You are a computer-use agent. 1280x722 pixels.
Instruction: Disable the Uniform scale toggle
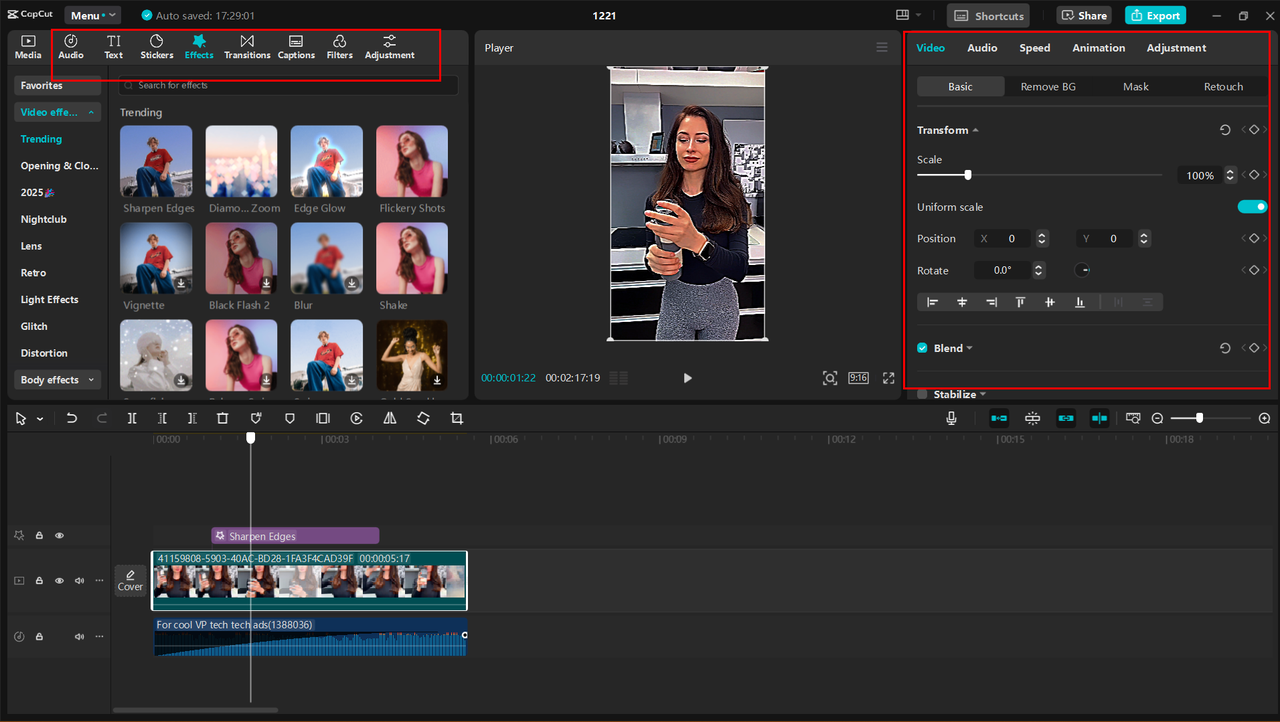pos(1252,206)
